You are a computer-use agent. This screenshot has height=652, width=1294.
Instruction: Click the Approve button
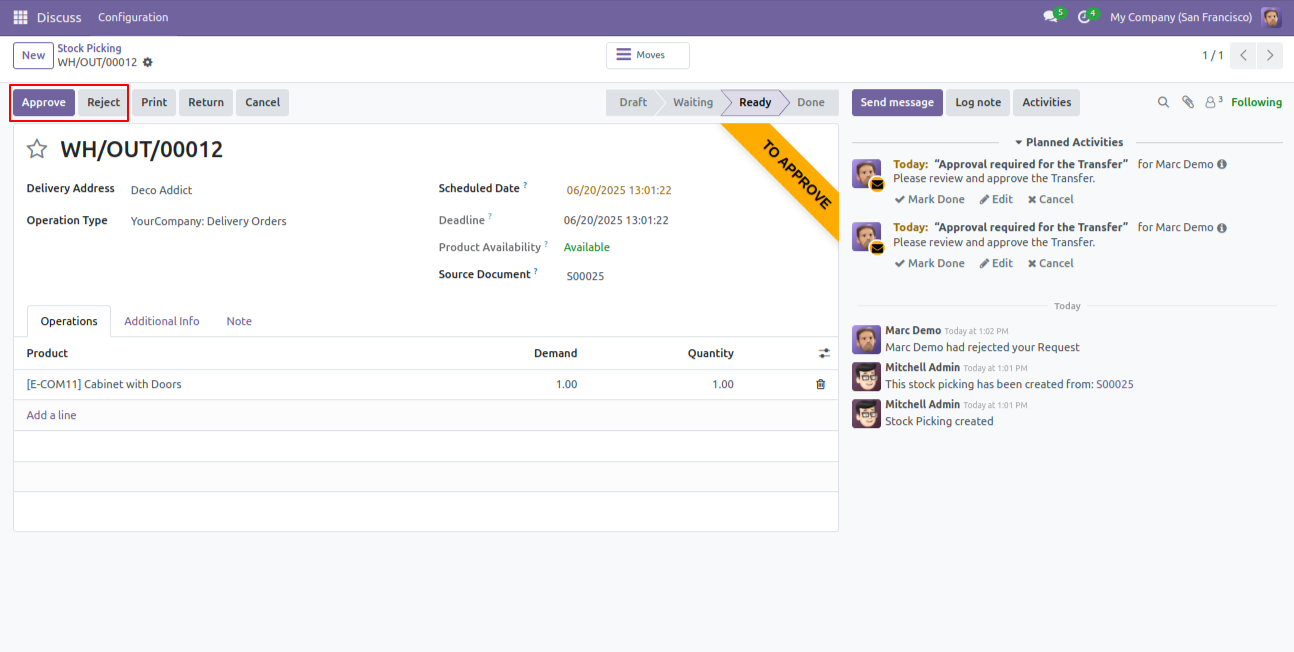point(44,102)
